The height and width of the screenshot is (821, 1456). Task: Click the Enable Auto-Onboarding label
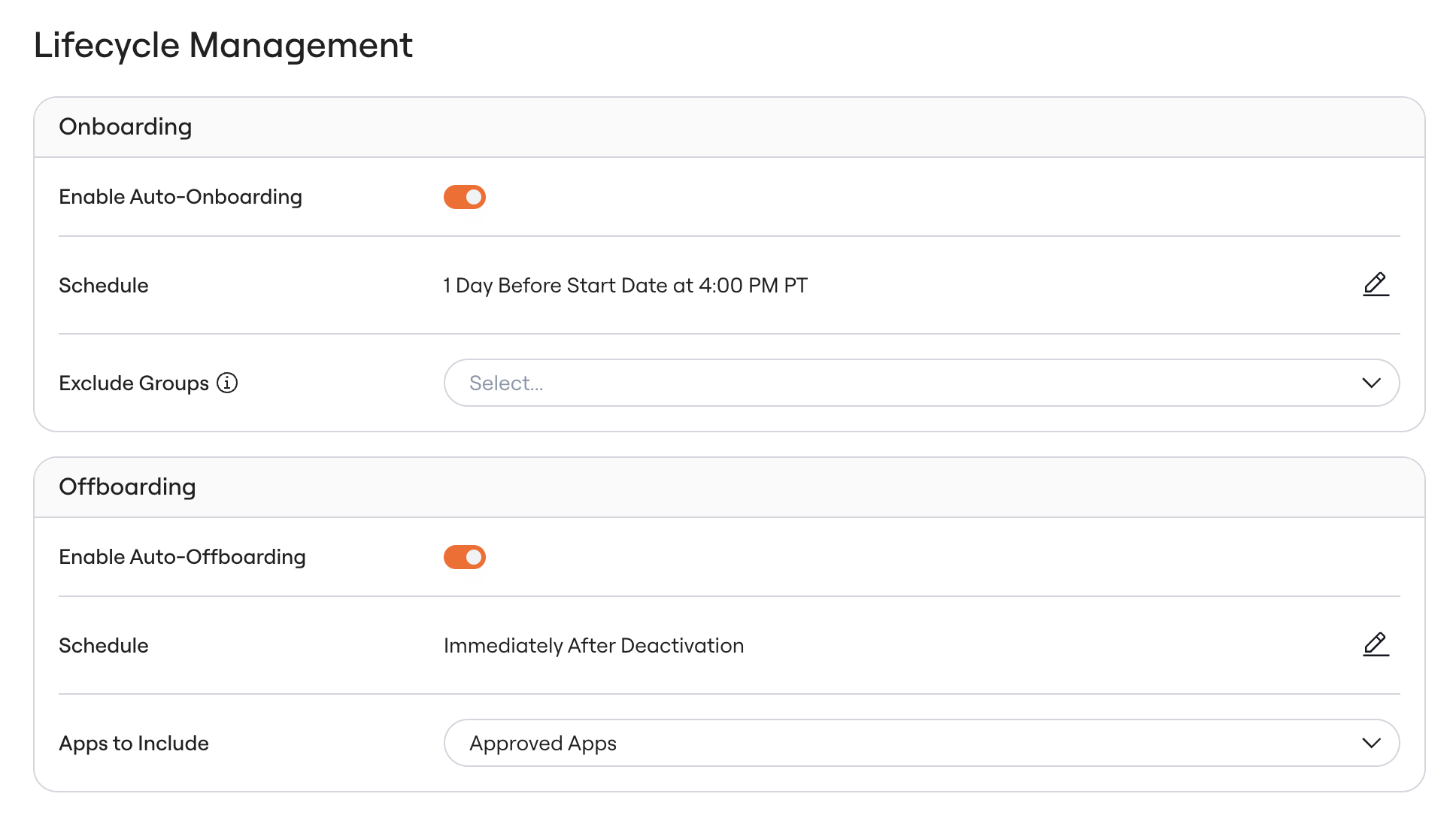180,197
